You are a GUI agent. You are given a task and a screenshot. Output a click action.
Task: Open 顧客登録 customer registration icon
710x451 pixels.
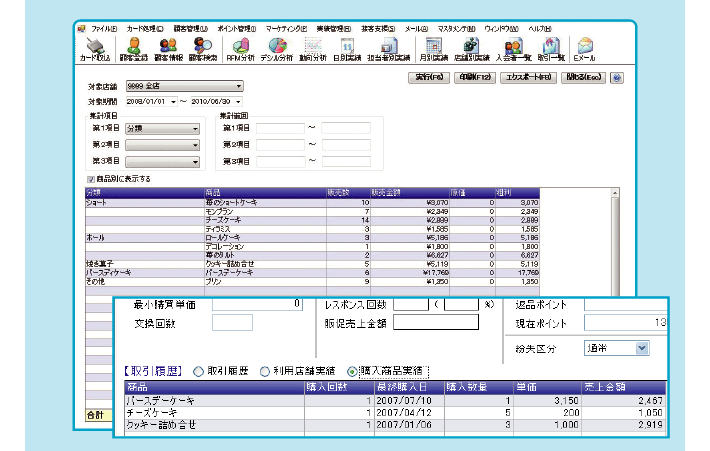[134, 49]
